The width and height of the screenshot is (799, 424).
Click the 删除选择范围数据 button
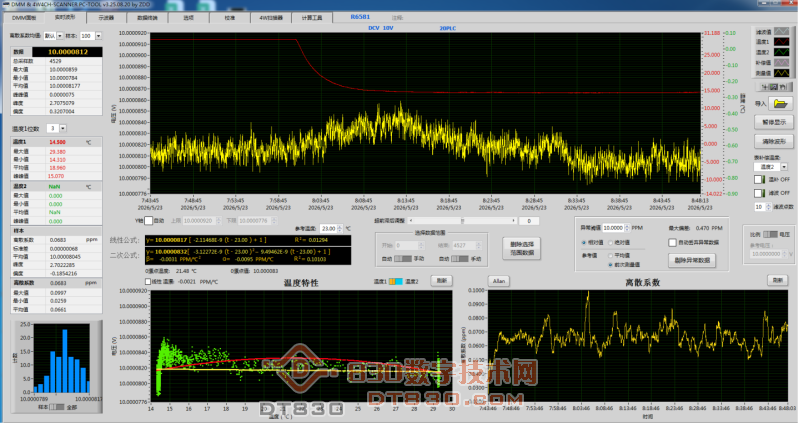click(x=521, y=248)
